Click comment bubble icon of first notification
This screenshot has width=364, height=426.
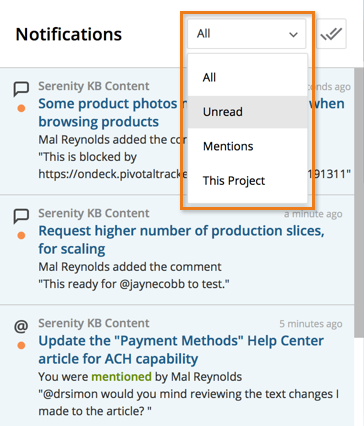pyautogui.click(x=21, y=89)
